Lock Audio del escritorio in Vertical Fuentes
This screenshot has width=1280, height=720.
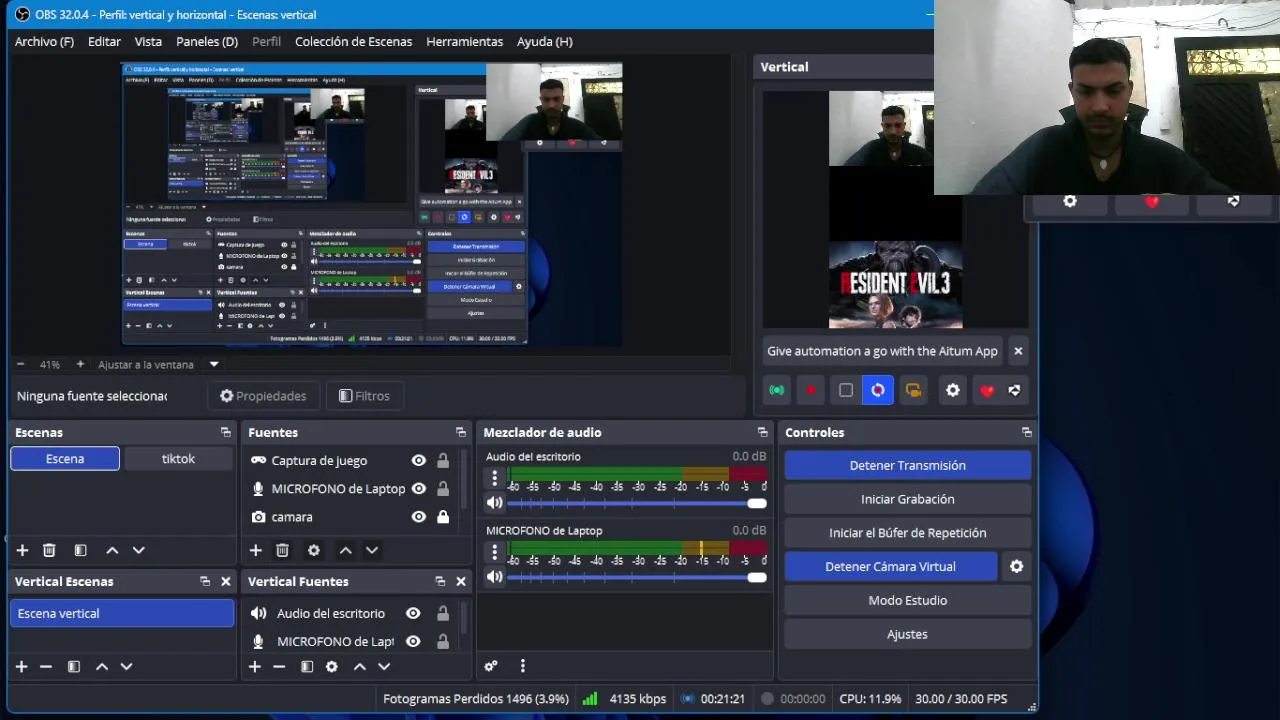443,613
